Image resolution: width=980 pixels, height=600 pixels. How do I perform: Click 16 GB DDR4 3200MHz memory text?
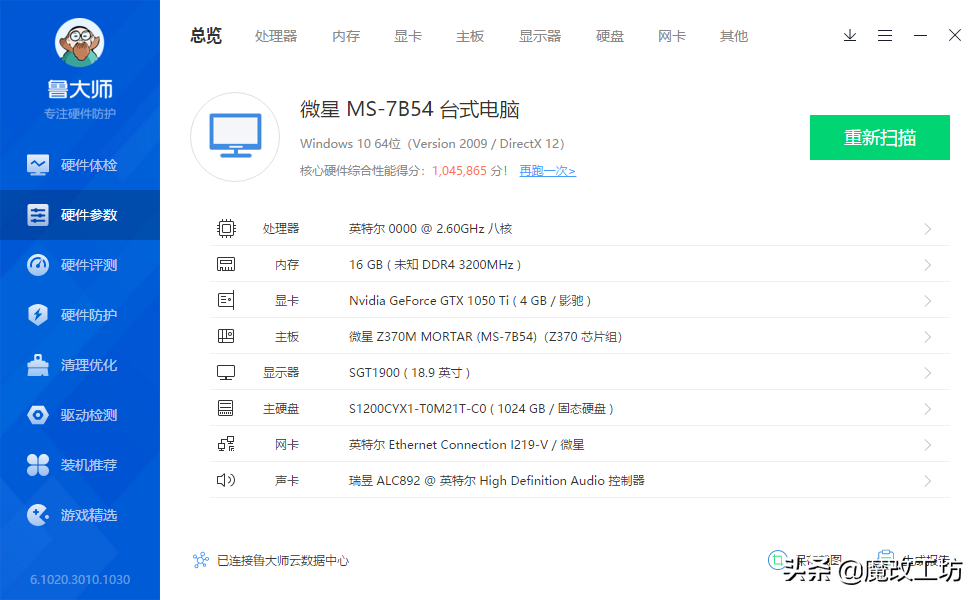[x=435, y=265]
